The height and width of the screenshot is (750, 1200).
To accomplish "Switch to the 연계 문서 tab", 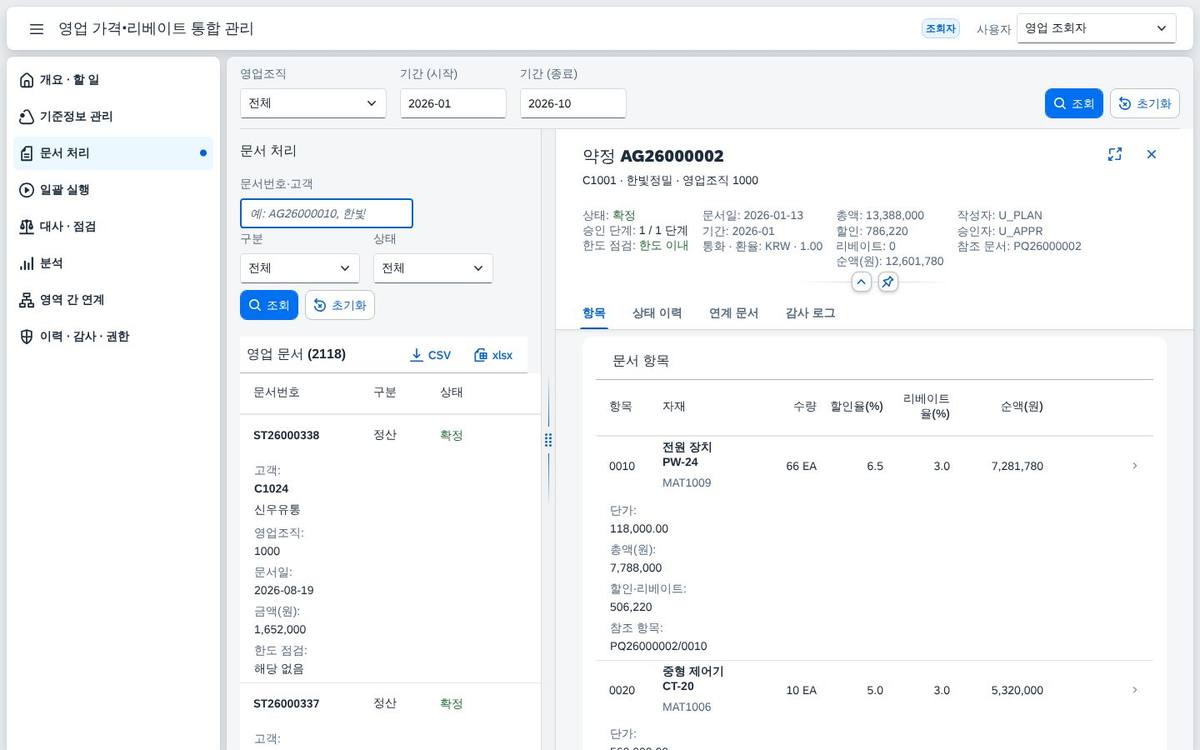I will 734,313.
